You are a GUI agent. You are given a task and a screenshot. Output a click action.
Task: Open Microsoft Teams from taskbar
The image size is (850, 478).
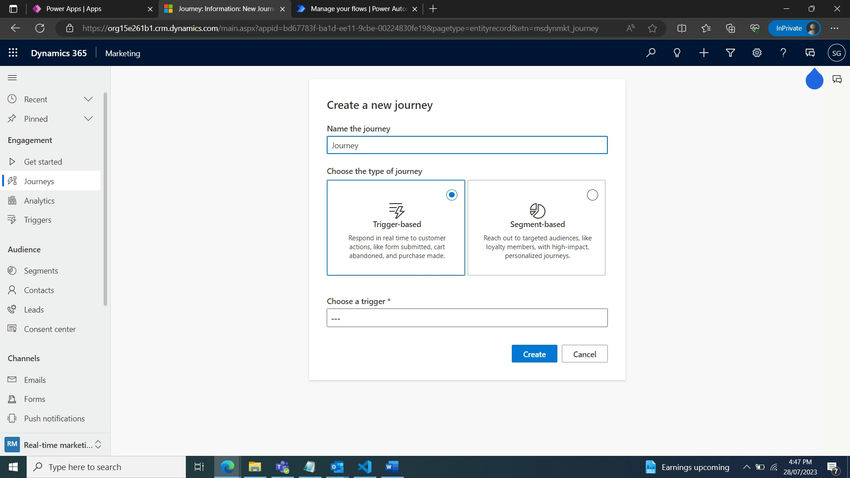point(282,467)
